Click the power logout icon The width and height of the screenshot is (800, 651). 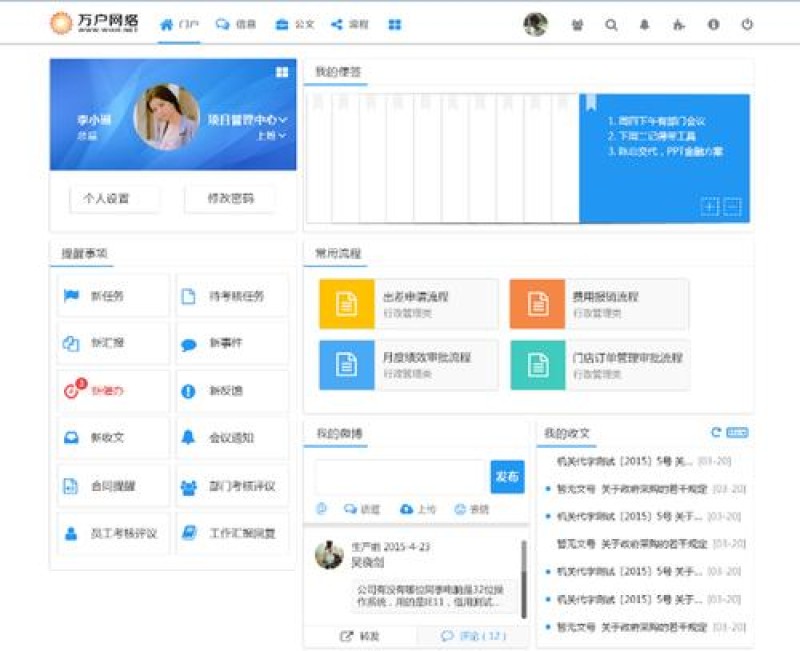point(747,24)
